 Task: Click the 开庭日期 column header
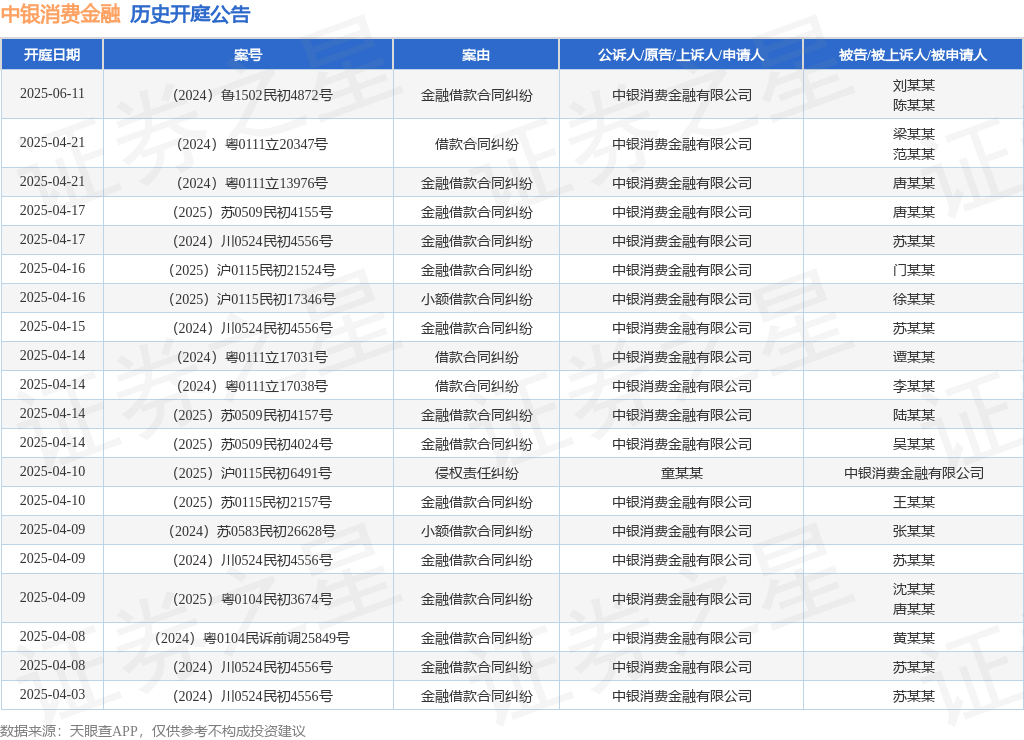point(52,55)
